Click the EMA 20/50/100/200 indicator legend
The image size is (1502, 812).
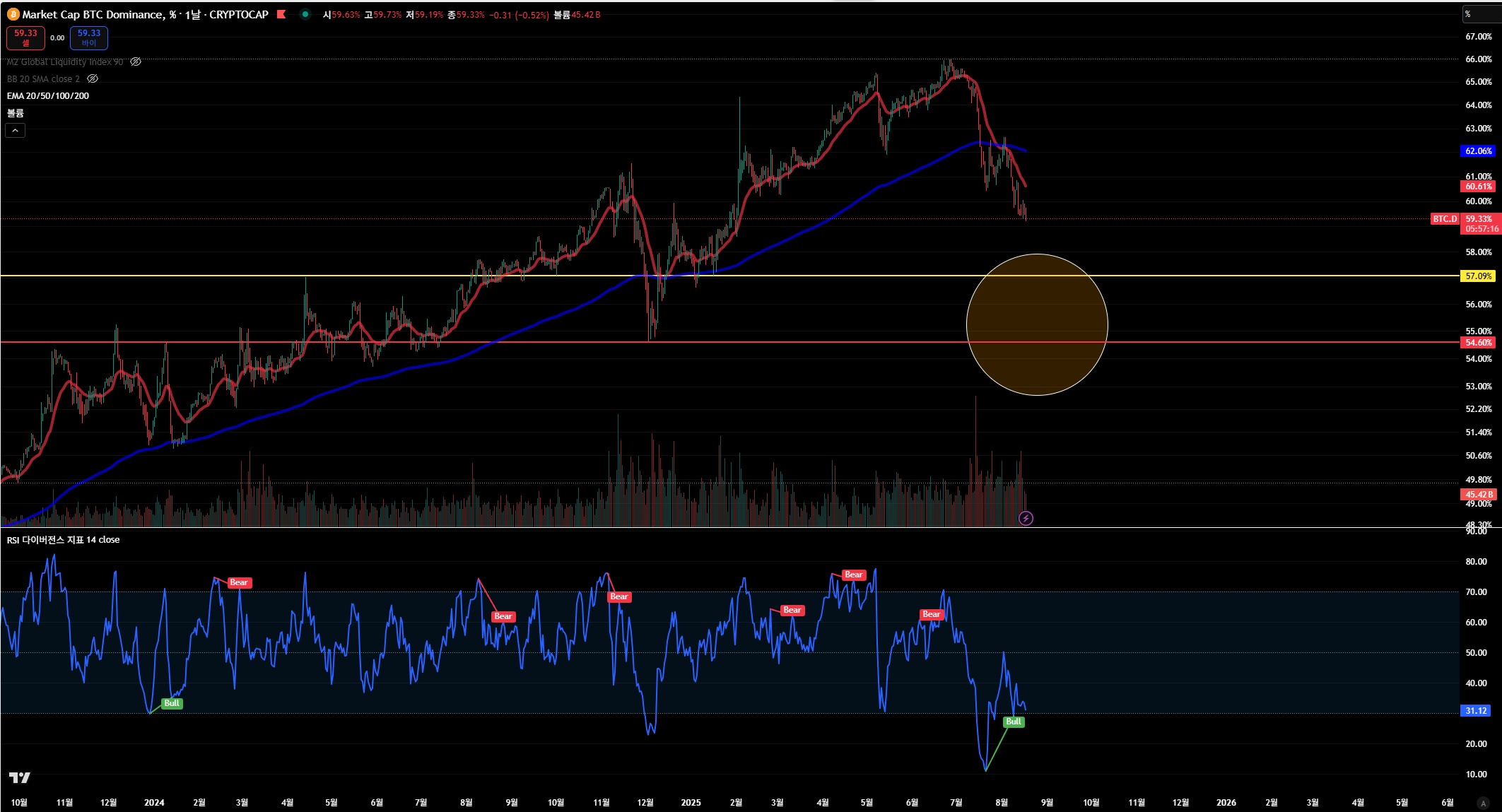[x=48, y=96]
